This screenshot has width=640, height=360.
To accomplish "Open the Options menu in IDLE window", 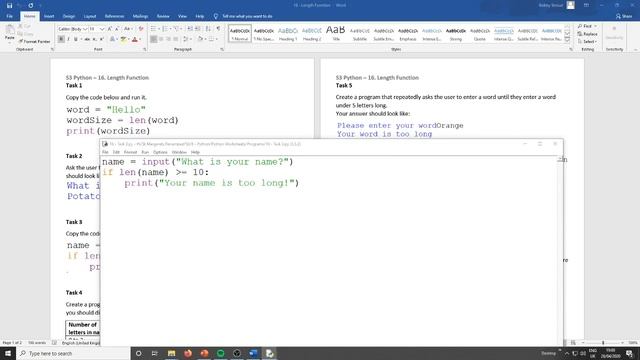I will [160, 152].
